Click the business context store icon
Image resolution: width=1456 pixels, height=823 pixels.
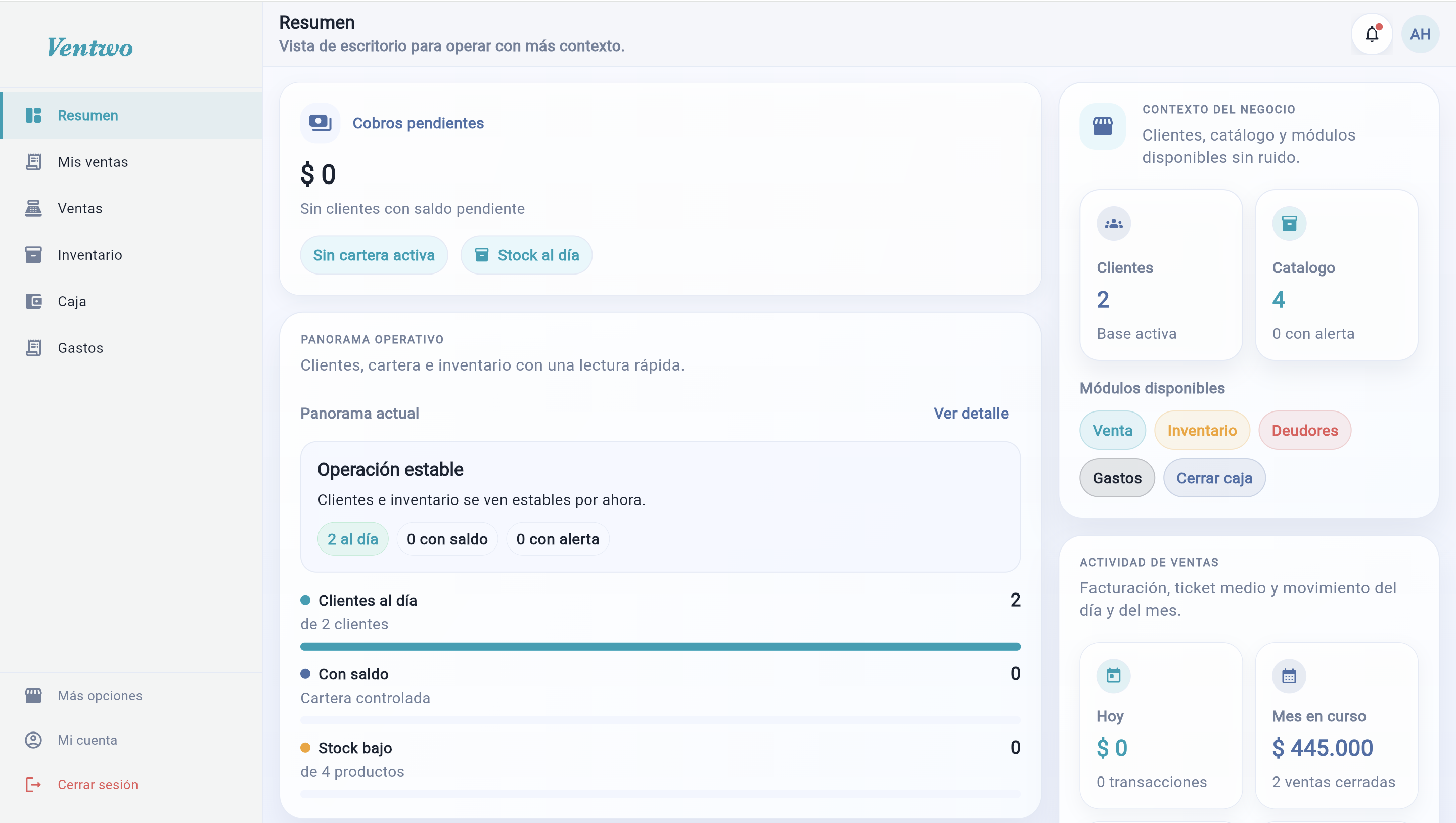coord(1102,126)
